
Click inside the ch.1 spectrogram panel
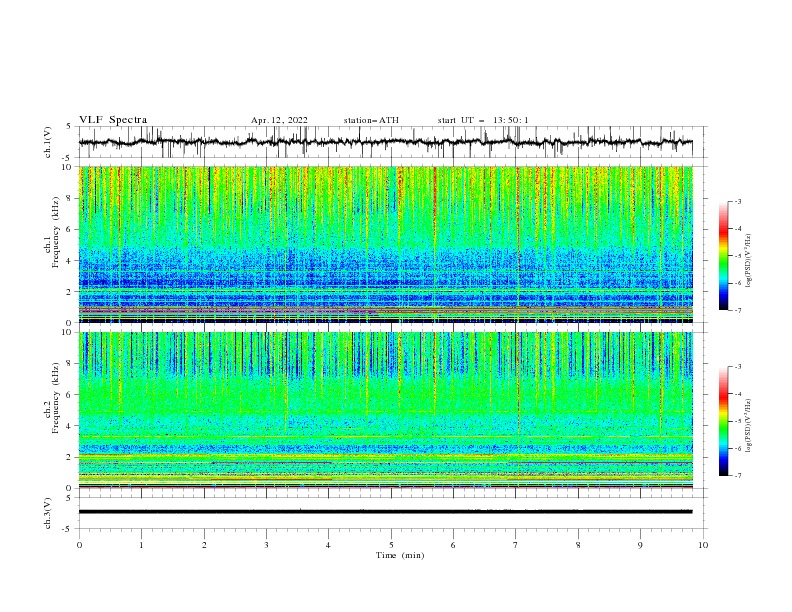pyautogui.click(x=385, y=244)
